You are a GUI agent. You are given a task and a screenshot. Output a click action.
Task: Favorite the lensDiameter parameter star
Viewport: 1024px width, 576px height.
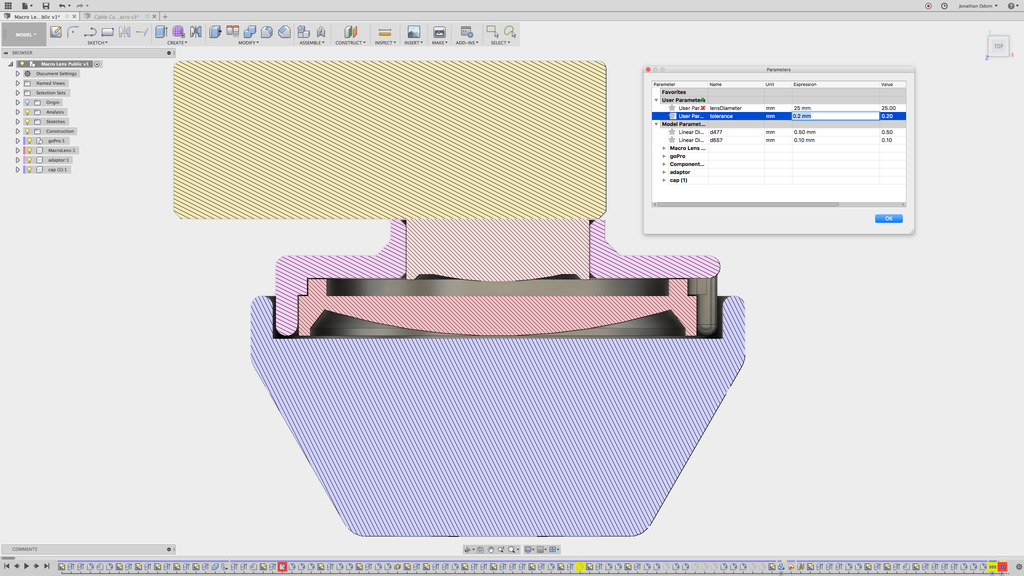pos(672,108)
